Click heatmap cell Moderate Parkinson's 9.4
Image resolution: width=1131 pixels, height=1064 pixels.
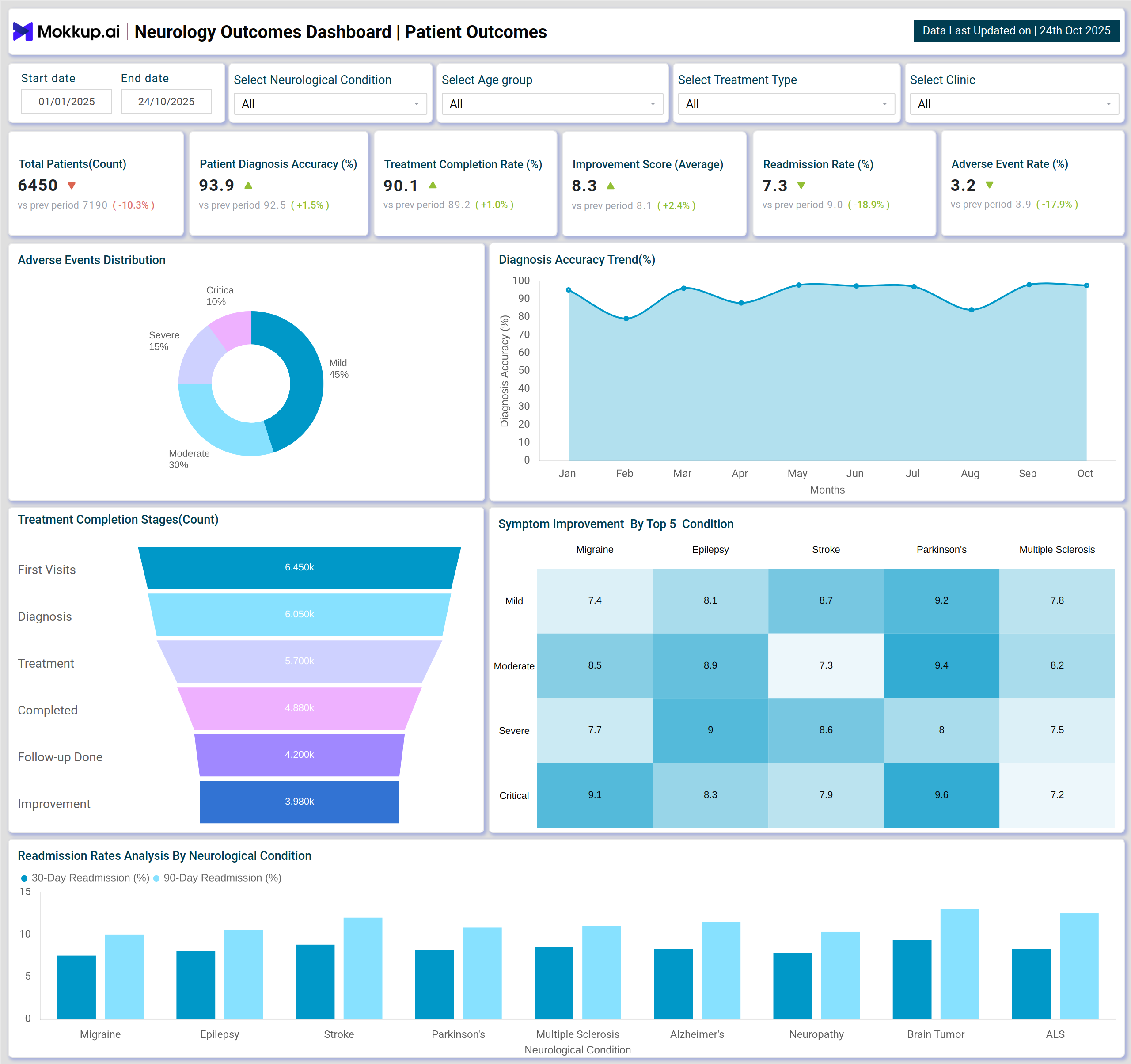941,665
